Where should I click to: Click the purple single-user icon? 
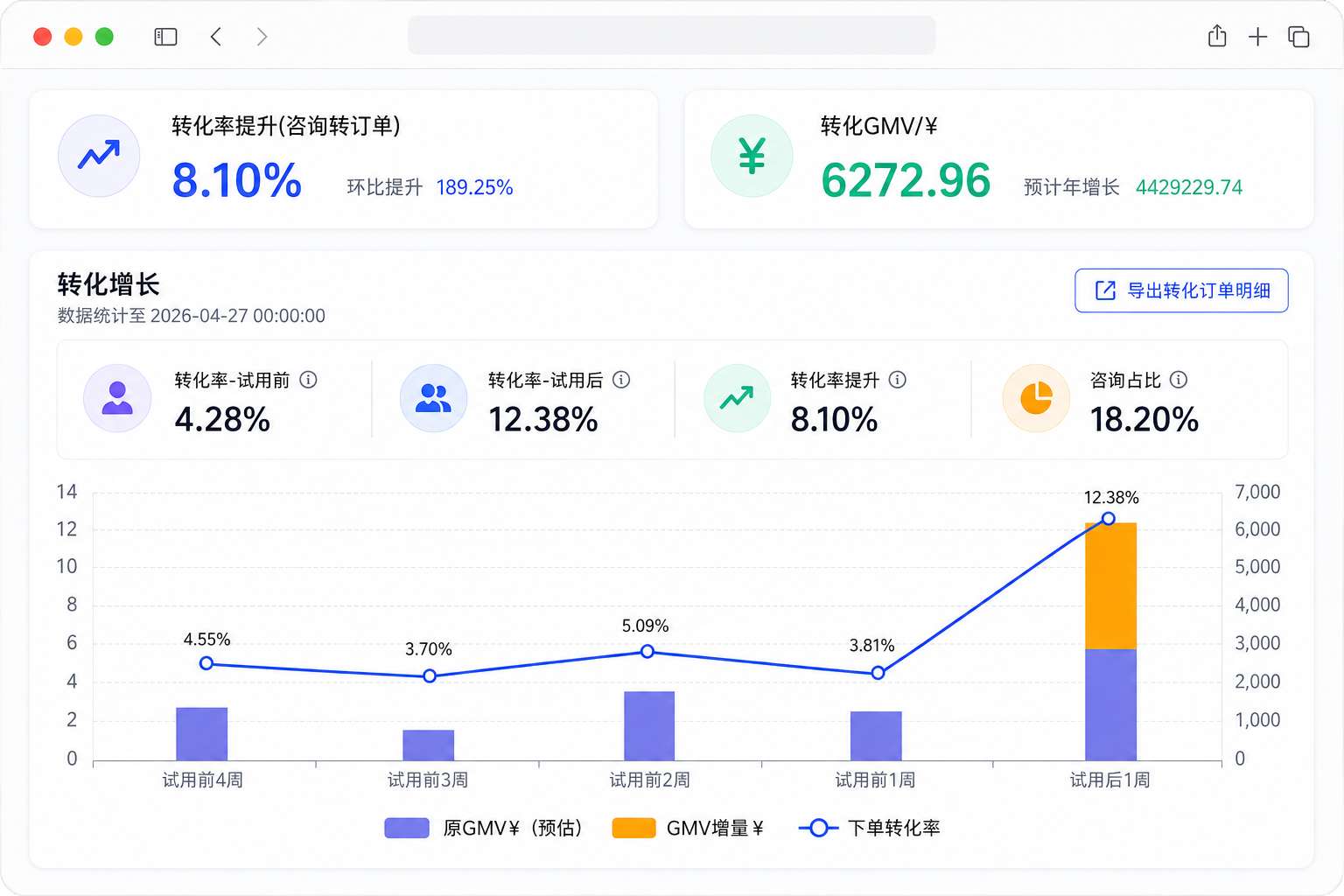117,398
